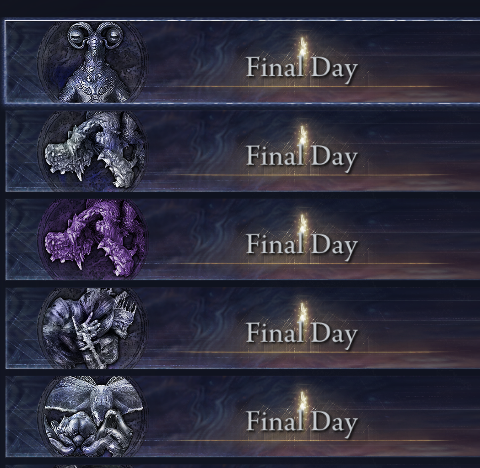Click the golden light beam in the moth creature row
The width and height of the screenshot is (480, 468).
pos(302,403)
